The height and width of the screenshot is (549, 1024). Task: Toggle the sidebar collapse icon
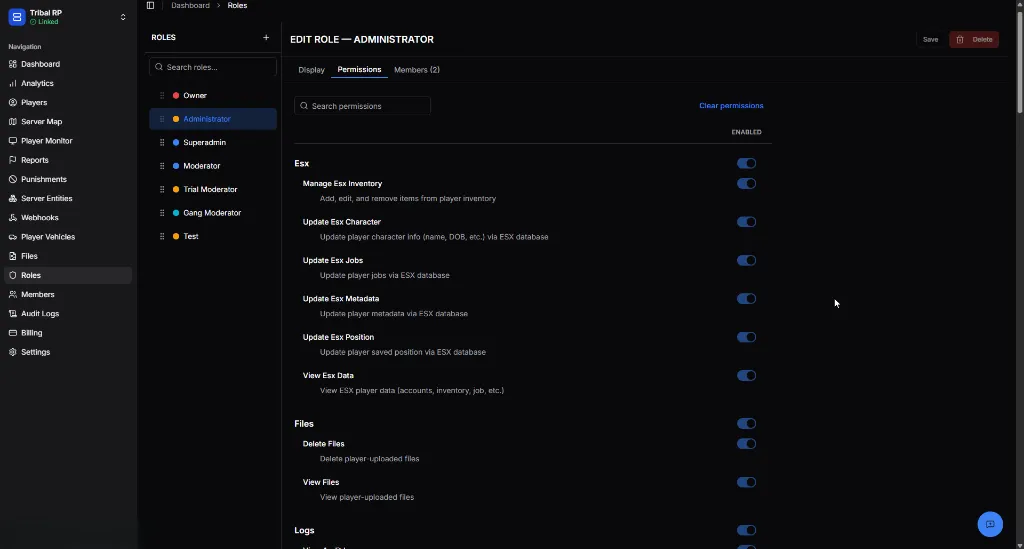(x=150, y=5)
